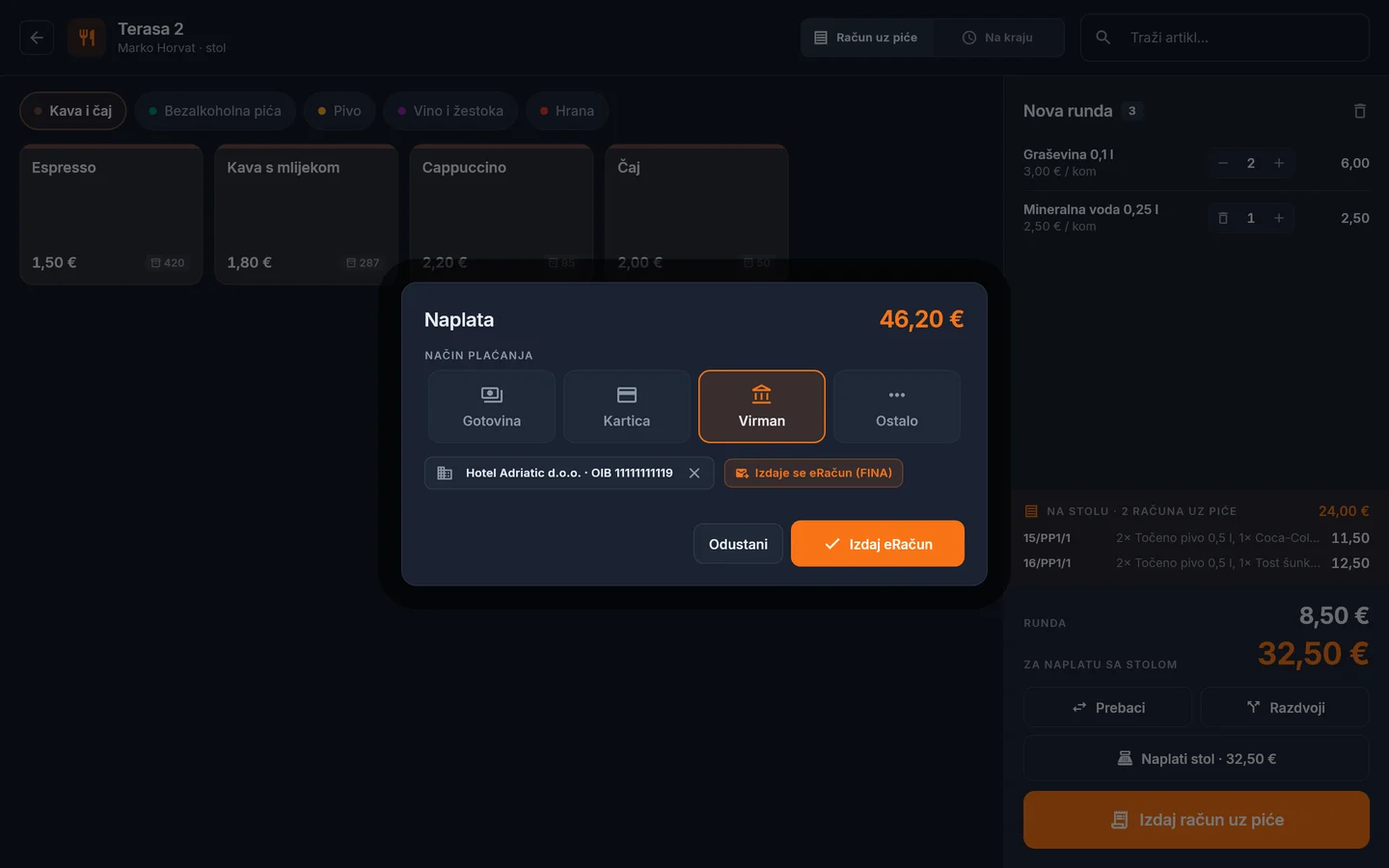Image resolution: width=1389 pixels, height=868 pixels.
Task: Open the Pivo category
Action: pos(340,111)
